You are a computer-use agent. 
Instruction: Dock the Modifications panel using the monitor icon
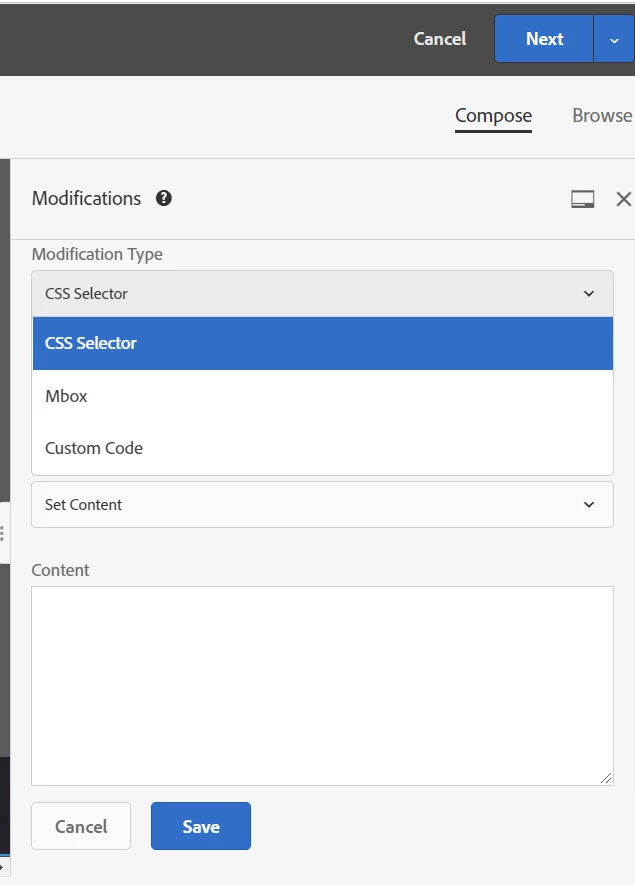pyautogui.click(x=583, y=199)
